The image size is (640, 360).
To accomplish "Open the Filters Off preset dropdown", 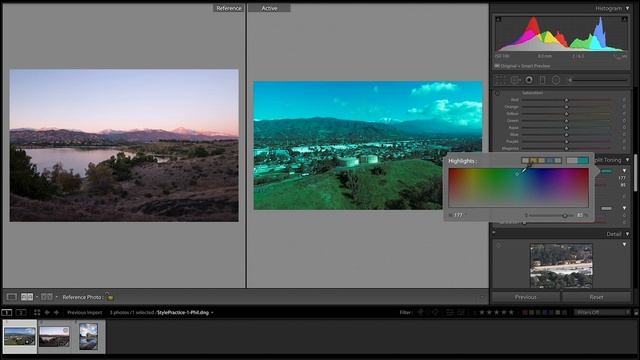I will pos(602,312).
